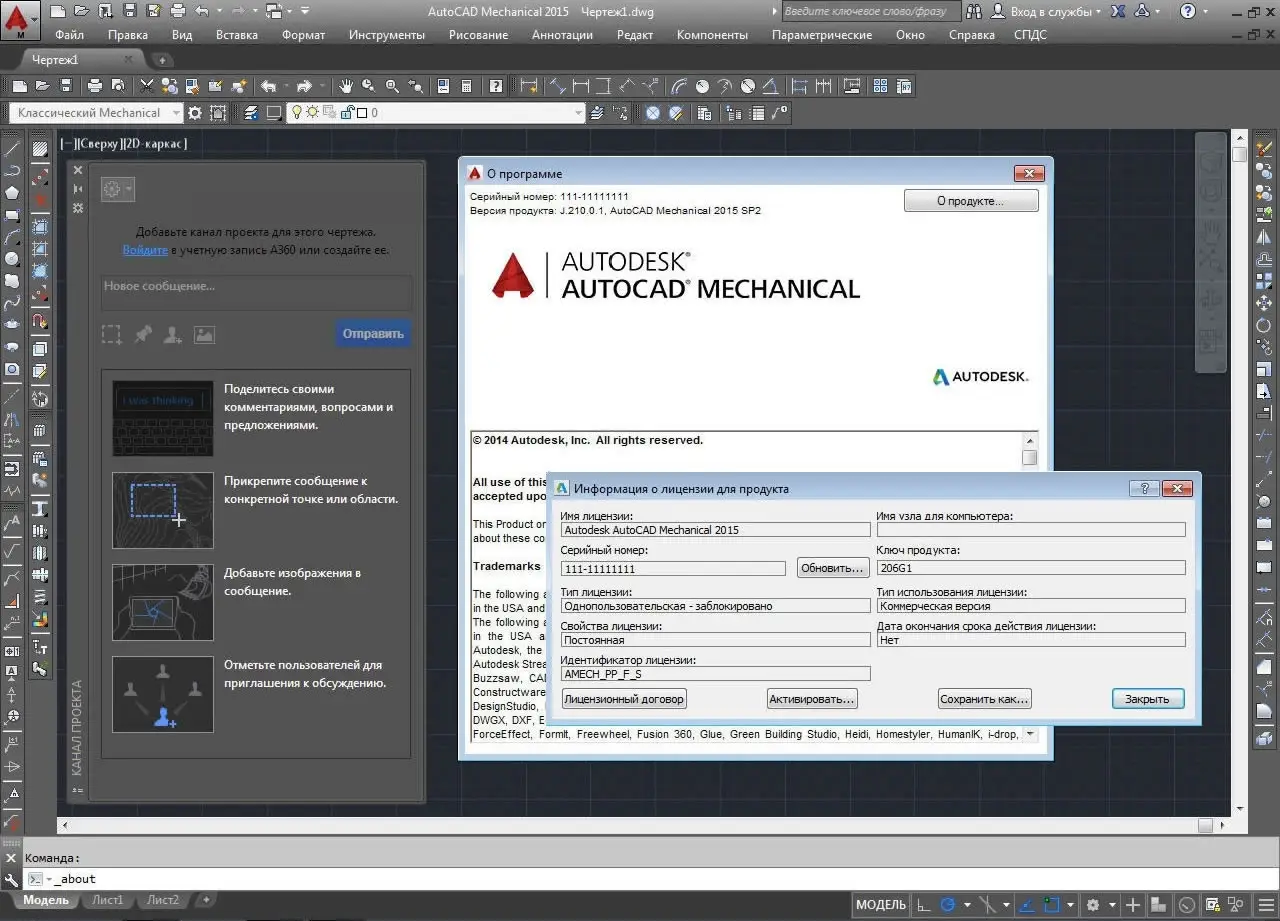Select the Spline tool in the draw toolbar
The height and width of the screenshot is (921, 1280).
coord(12,303)
